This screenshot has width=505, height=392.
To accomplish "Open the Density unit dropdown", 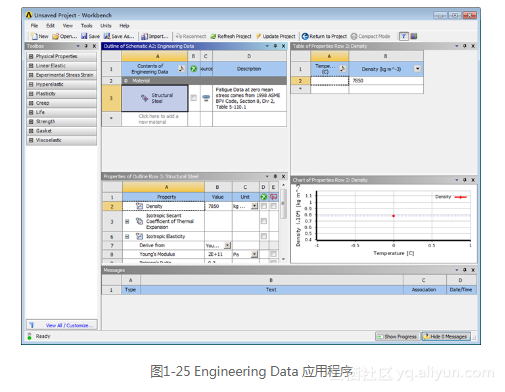I will 254,206.
